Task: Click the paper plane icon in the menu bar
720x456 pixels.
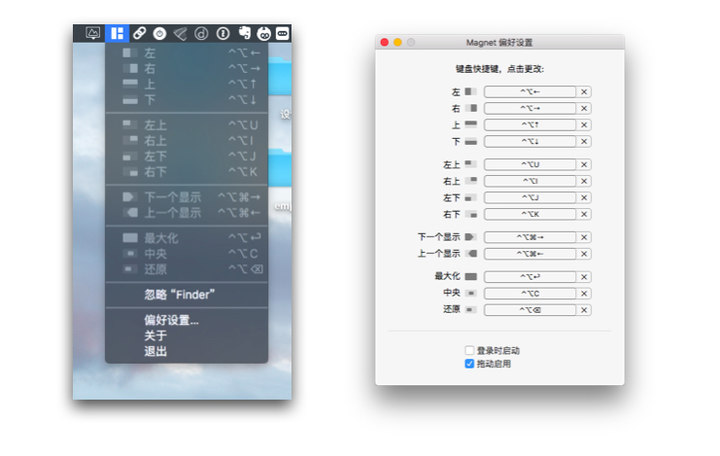Action: tap(180, 34)
